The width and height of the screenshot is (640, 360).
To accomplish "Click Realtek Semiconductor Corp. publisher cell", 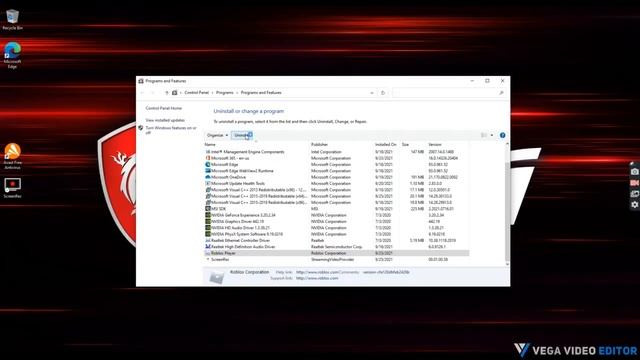I will 336,247.
